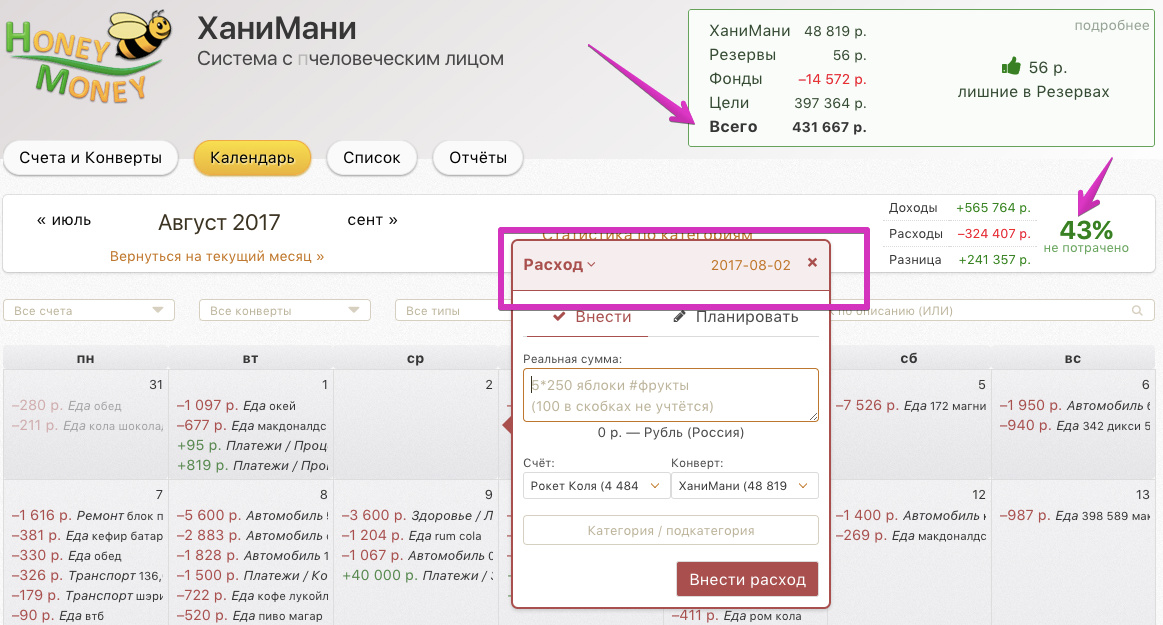The width and height of the screenshot is (1163, 625).
Task: Open the Список view
Action: pyautogui.click(x=371, y=158)
